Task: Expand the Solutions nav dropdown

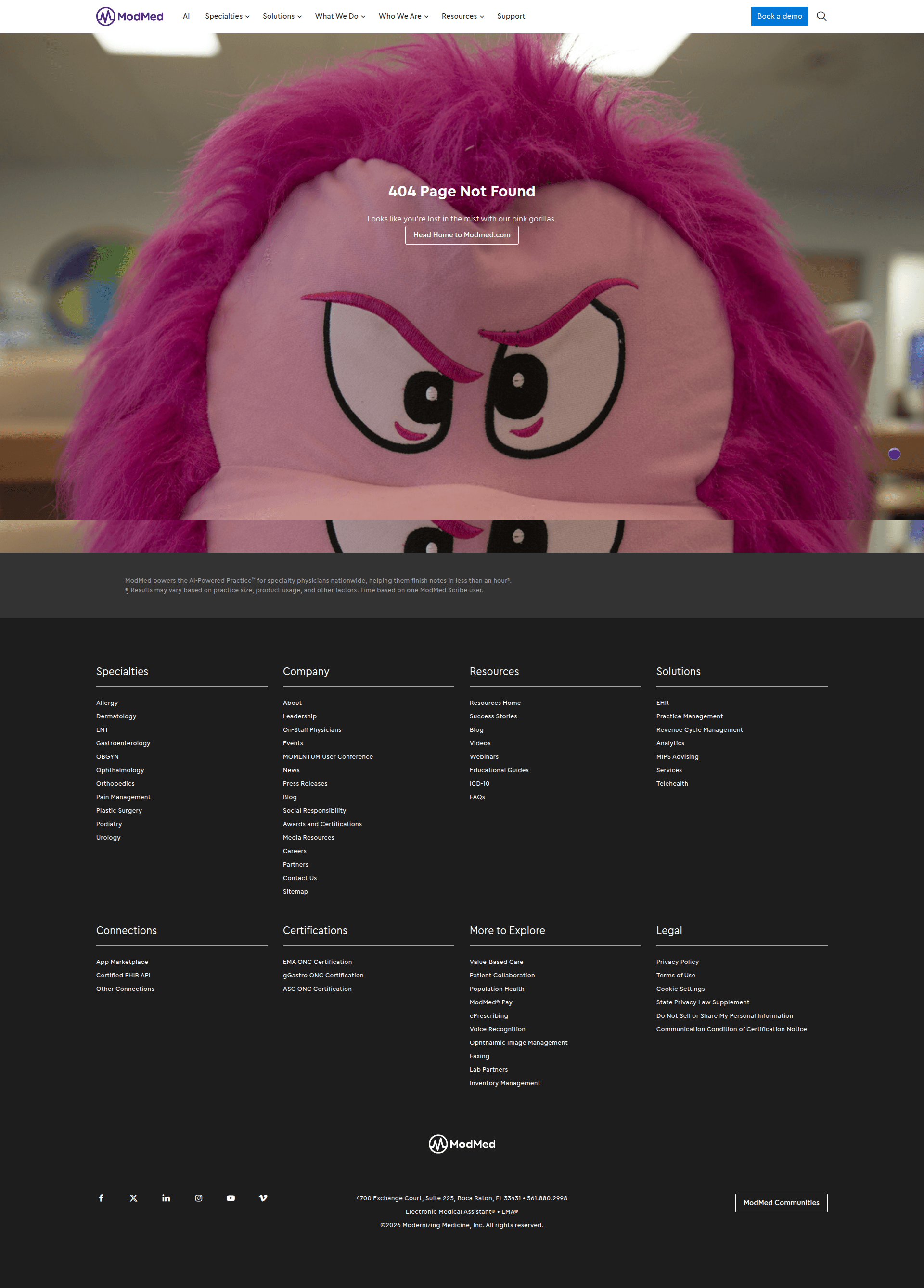Action: pyautogui.click(x=282, y=16)
